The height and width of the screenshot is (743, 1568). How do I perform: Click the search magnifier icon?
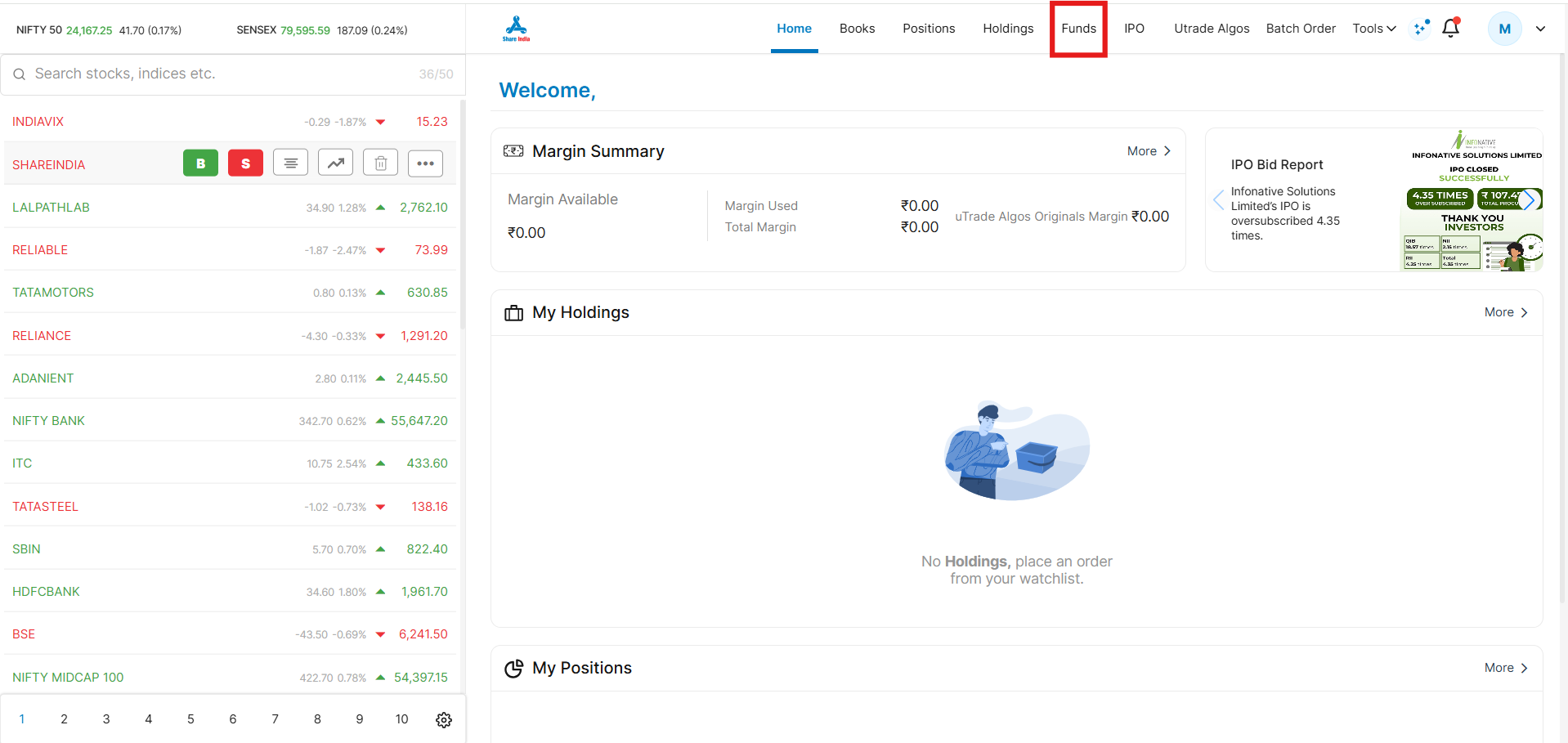tap(19, 74)
